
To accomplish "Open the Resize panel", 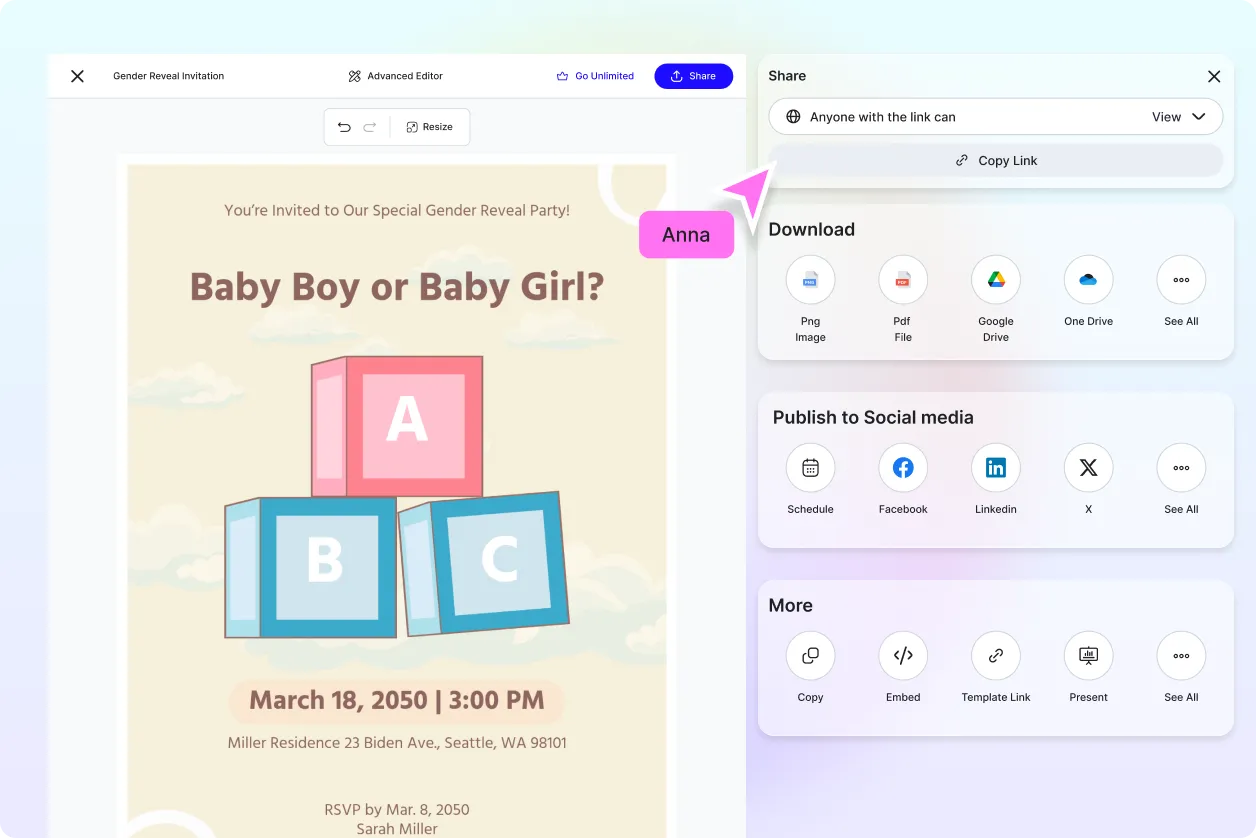I will (430, 127).
